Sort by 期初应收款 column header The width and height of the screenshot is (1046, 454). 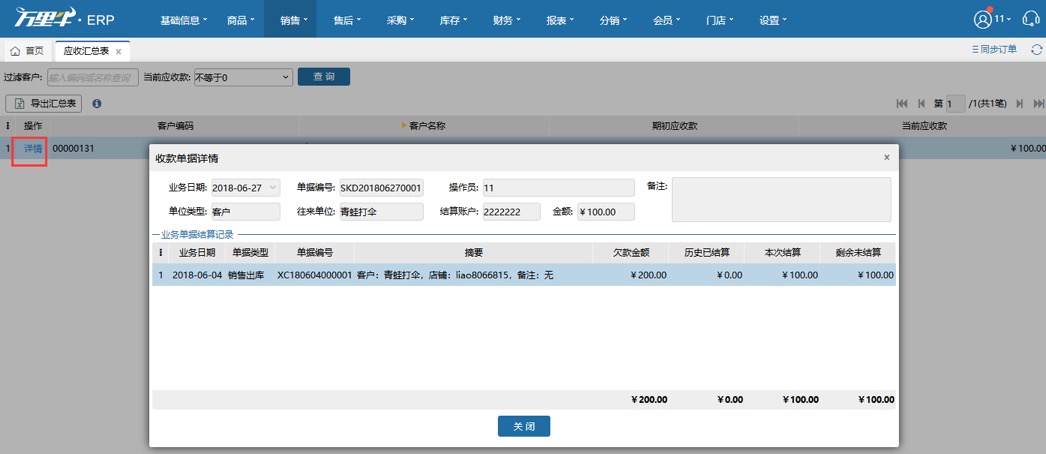(x=674, y=125)
